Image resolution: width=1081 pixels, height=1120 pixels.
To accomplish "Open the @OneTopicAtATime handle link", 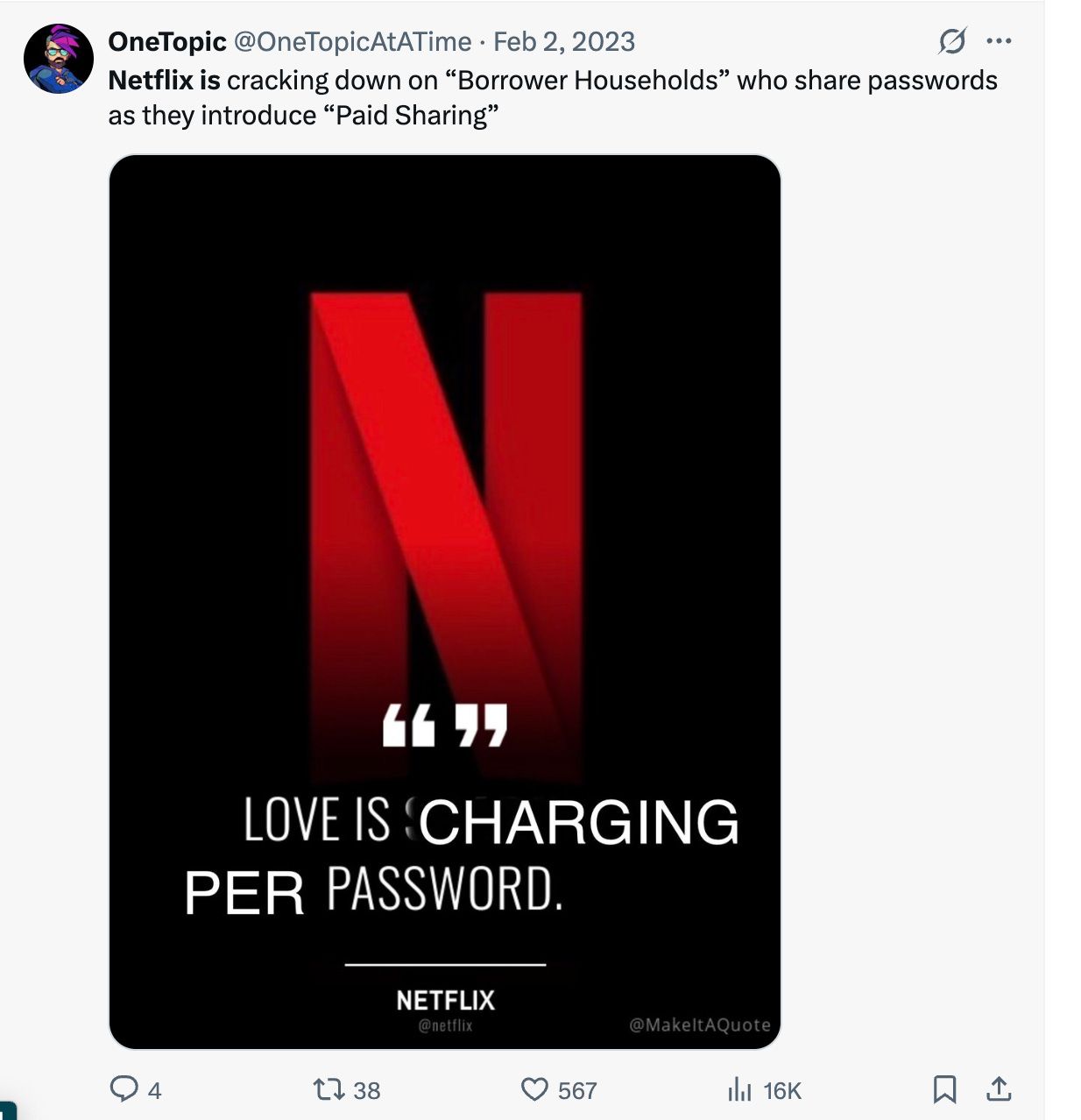I will [352, 41].
